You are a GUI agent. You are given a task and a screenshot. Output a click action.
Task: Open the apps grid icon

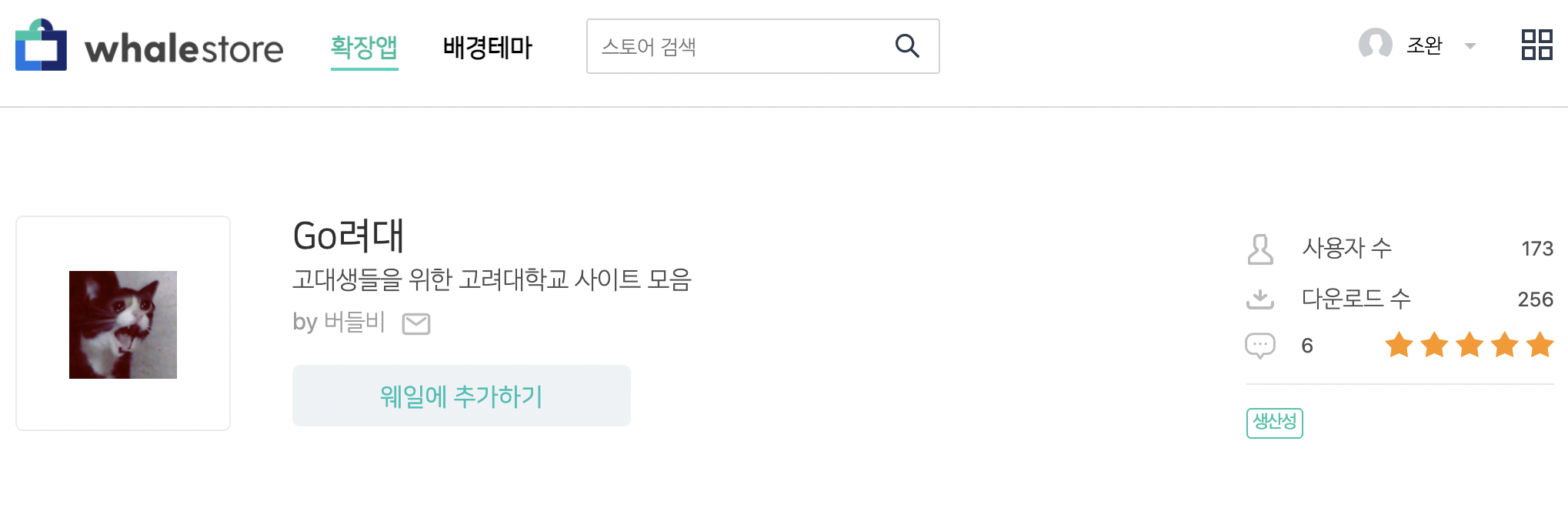[1536, 45]
